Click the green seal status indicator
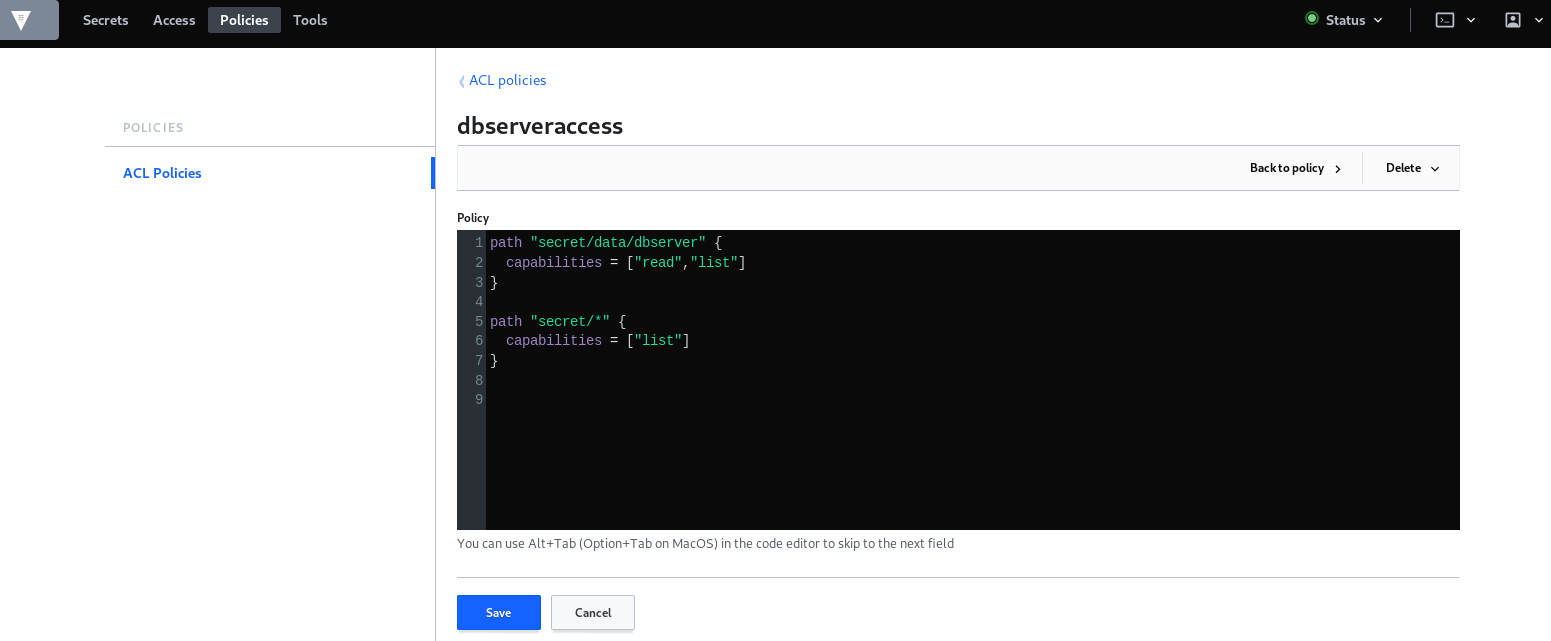 1311,19
